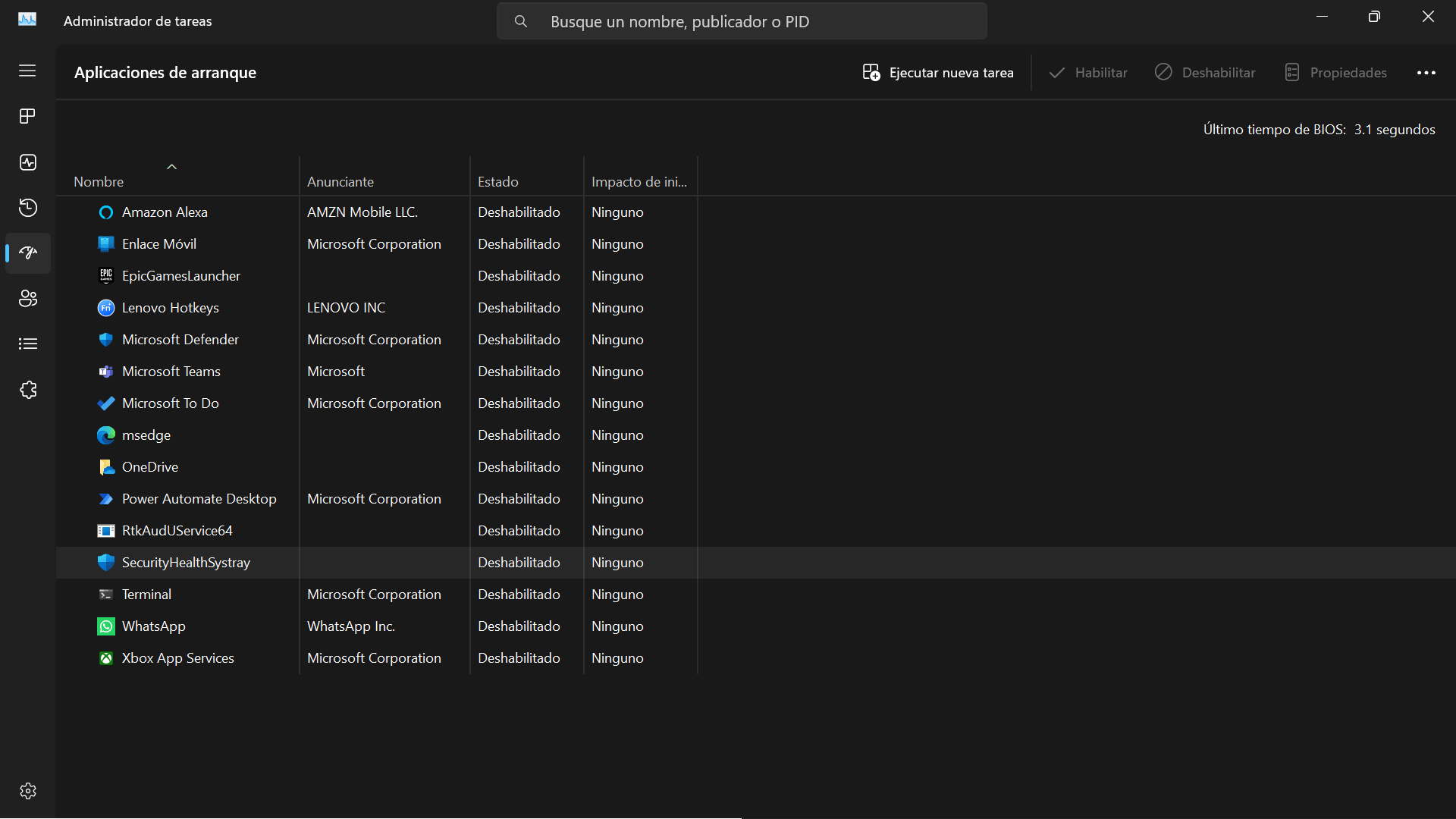Click the Terminal app icon
The height and width of the screenshot is (819, 1456).
tap(106, 595)
